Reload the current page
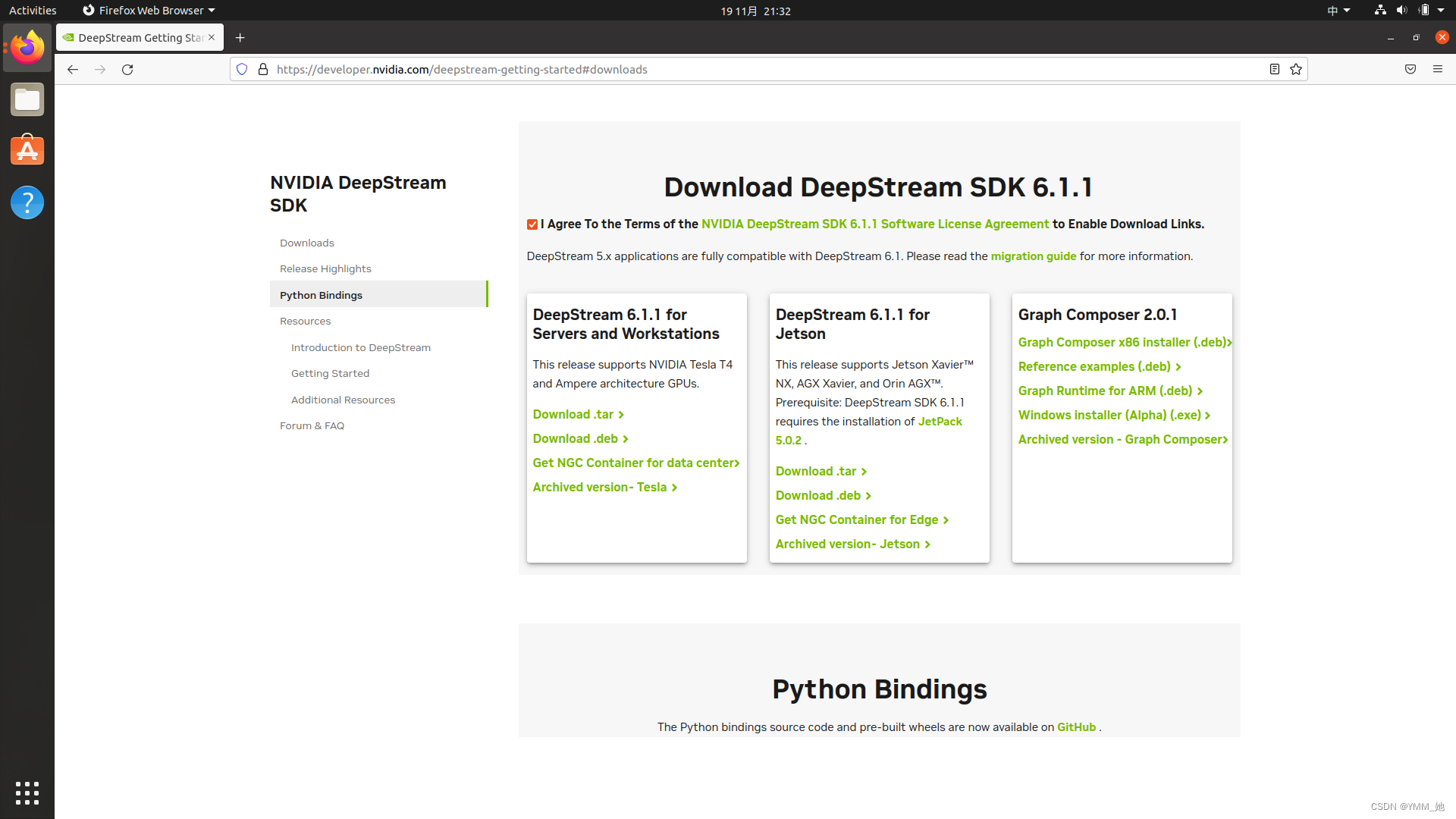The image size is (1456, 819). (127, 69)
